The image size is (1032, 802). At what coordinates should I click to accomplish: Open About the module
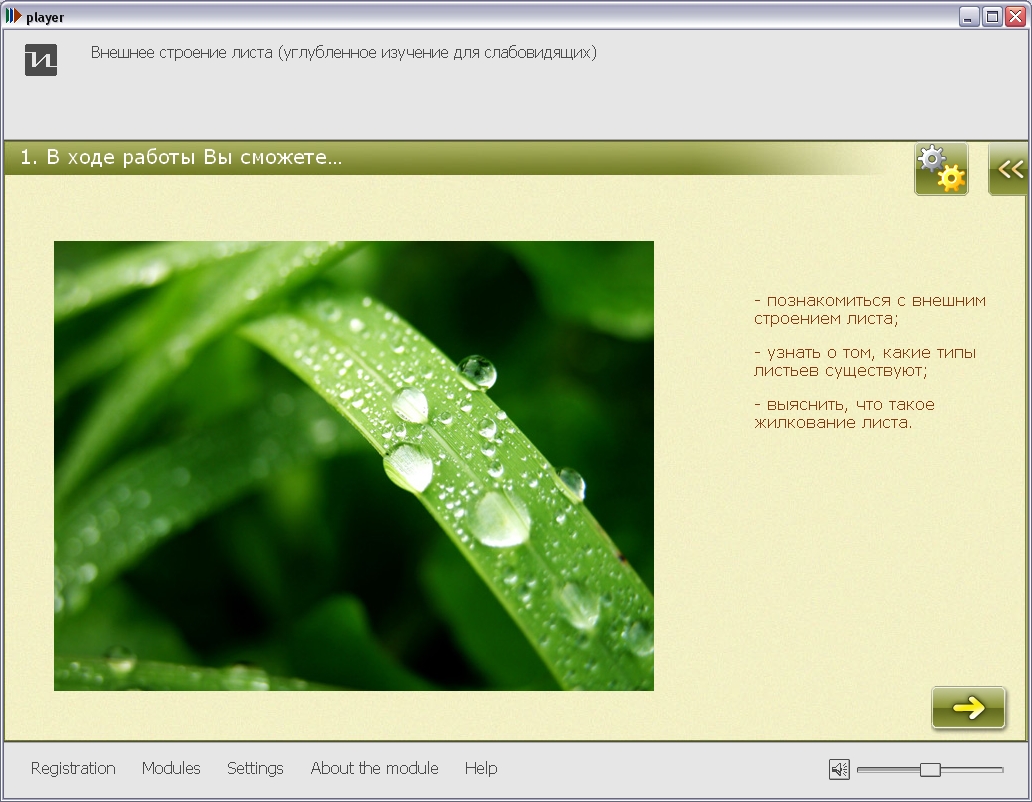[374, 768]
